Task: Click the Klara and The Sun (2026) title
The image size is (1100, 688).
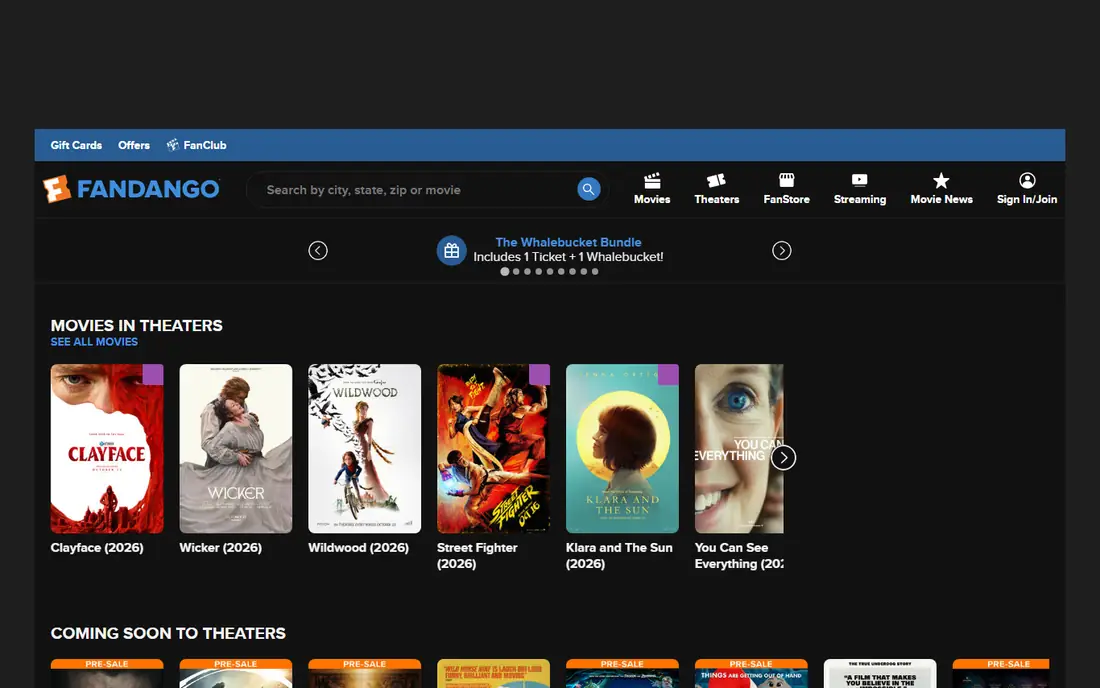Action: (619, 555)
